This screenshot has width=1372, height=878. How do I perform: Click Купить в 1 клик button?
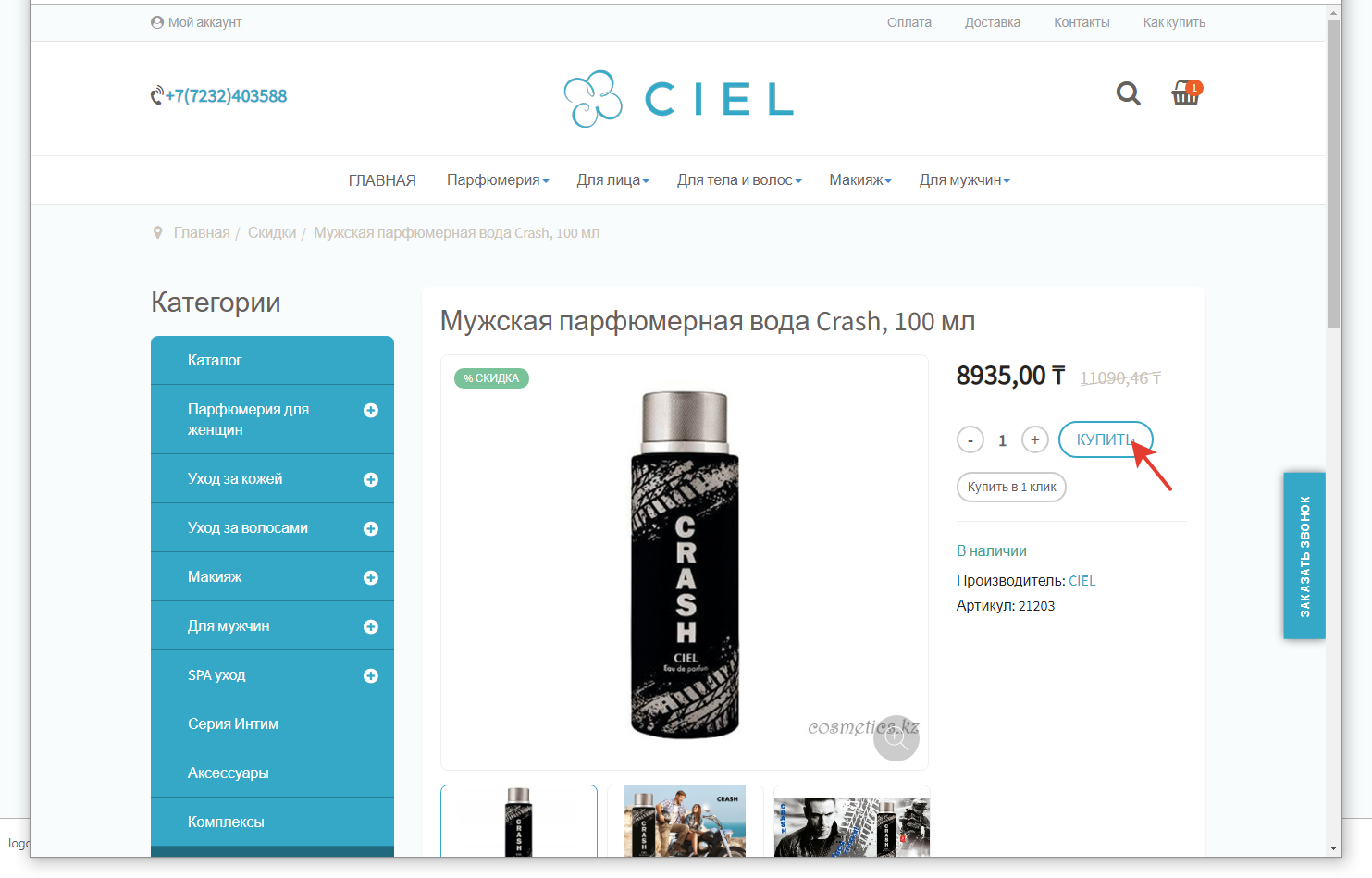pyautogui.click(x=1011, y=487)
